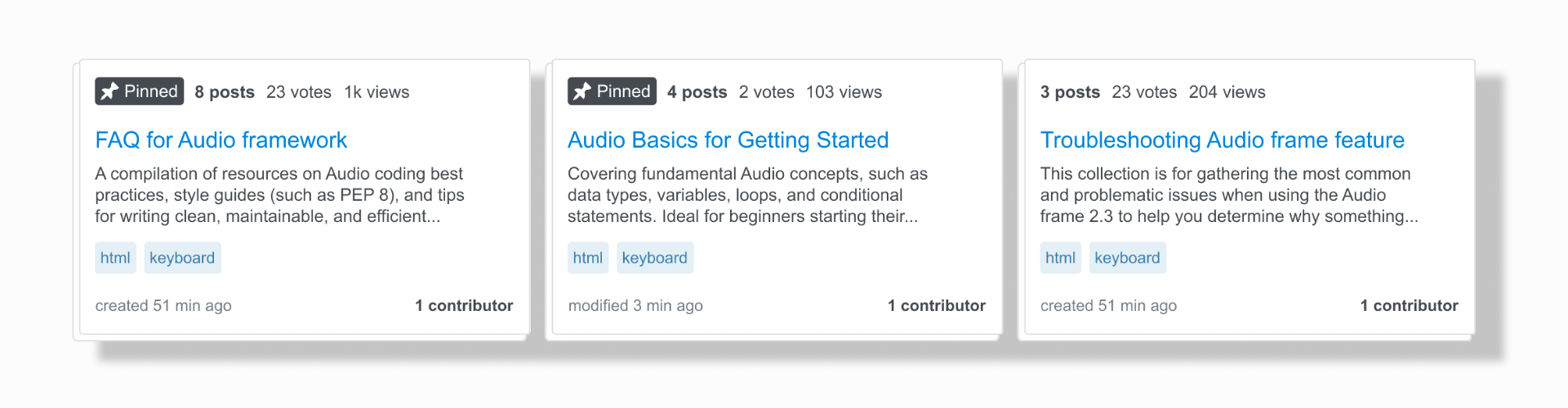Click 1 contributor on Troubleshooting card
This screenshot has height=408, width=1568.
(x=1409, y=305)
